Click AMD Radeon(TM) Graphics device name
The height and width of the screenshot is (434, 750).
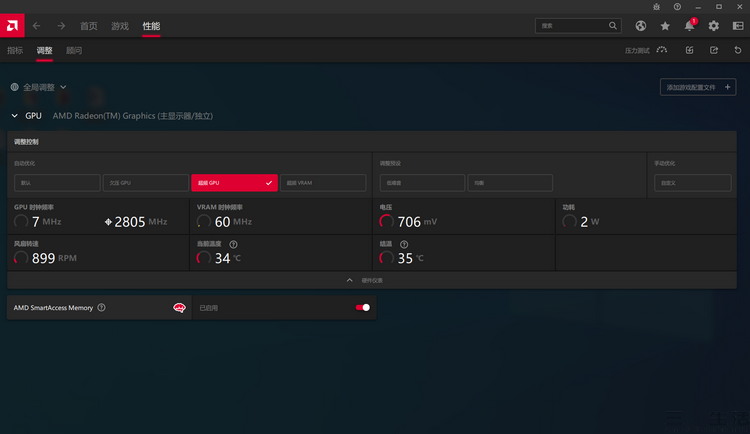132,116
